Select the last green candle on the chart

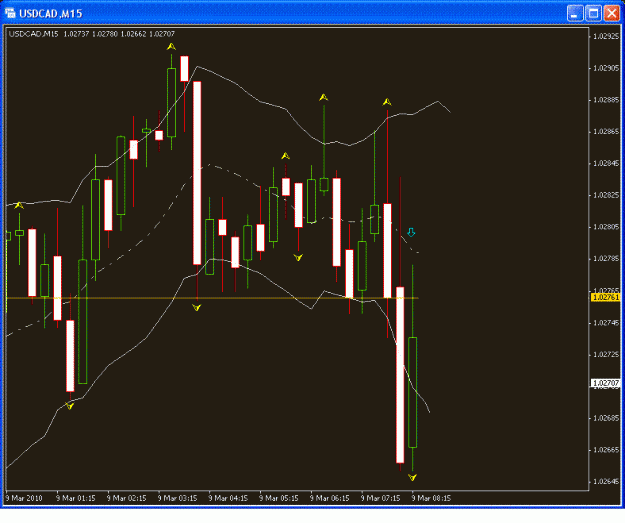click(x=413, y=392)
